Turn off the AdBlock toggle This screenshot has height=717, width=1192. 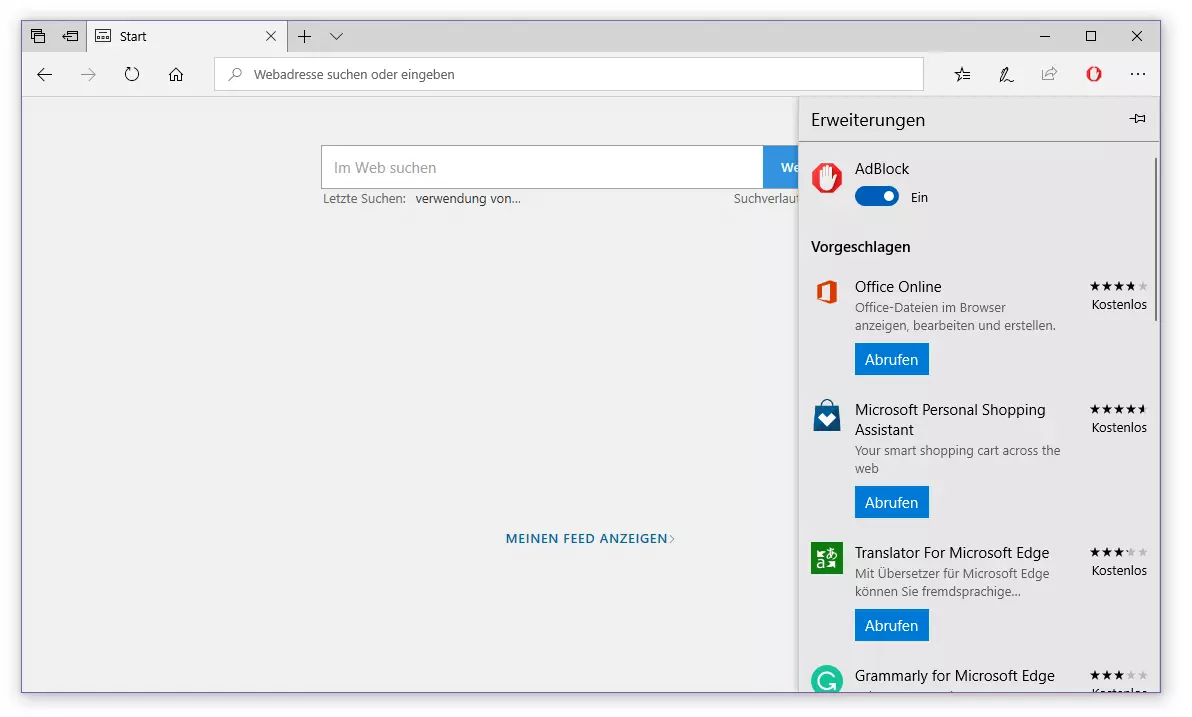coord(877,197)
